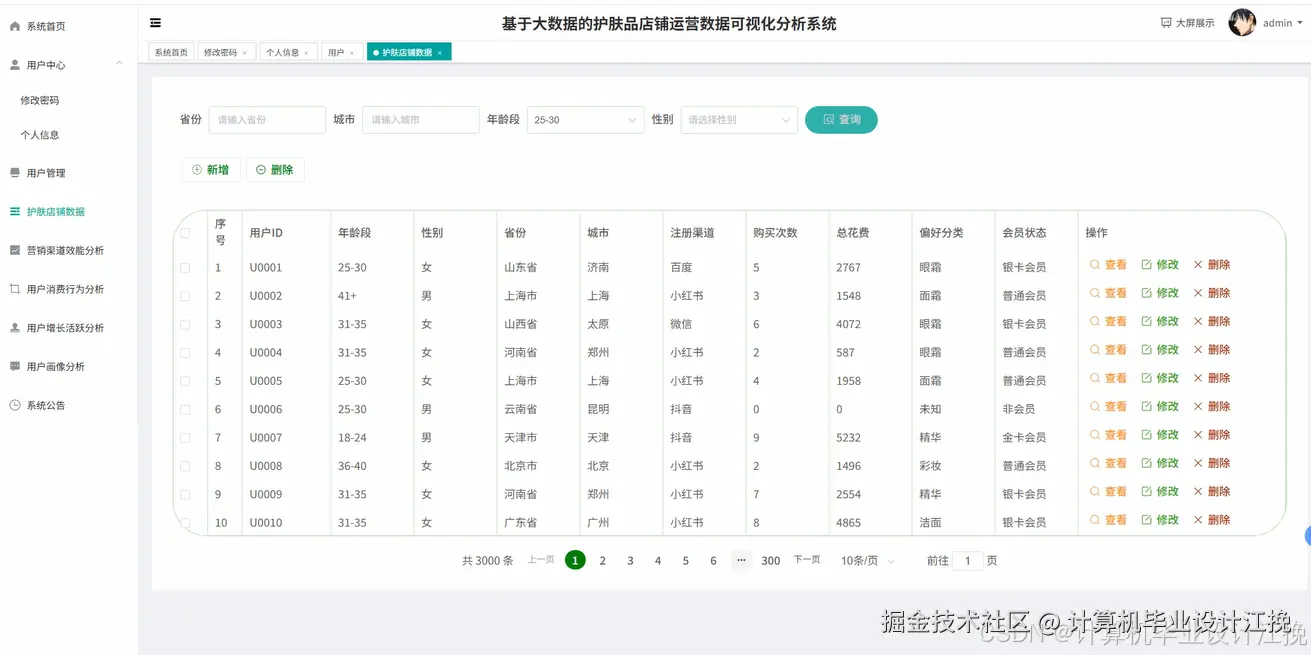Viewport: 1311px width, 655px height.
Task: Open 大屏展示 big-screen display
Action: pos(1188,23)
